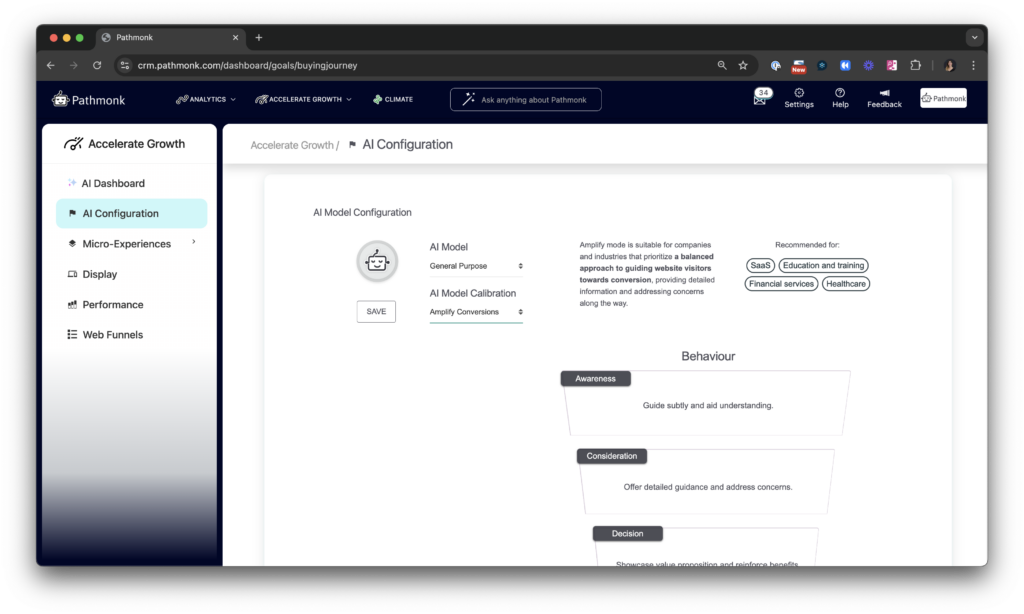
Task: Expand the Accelerate Growth top menu
Action: pos(304,99)
